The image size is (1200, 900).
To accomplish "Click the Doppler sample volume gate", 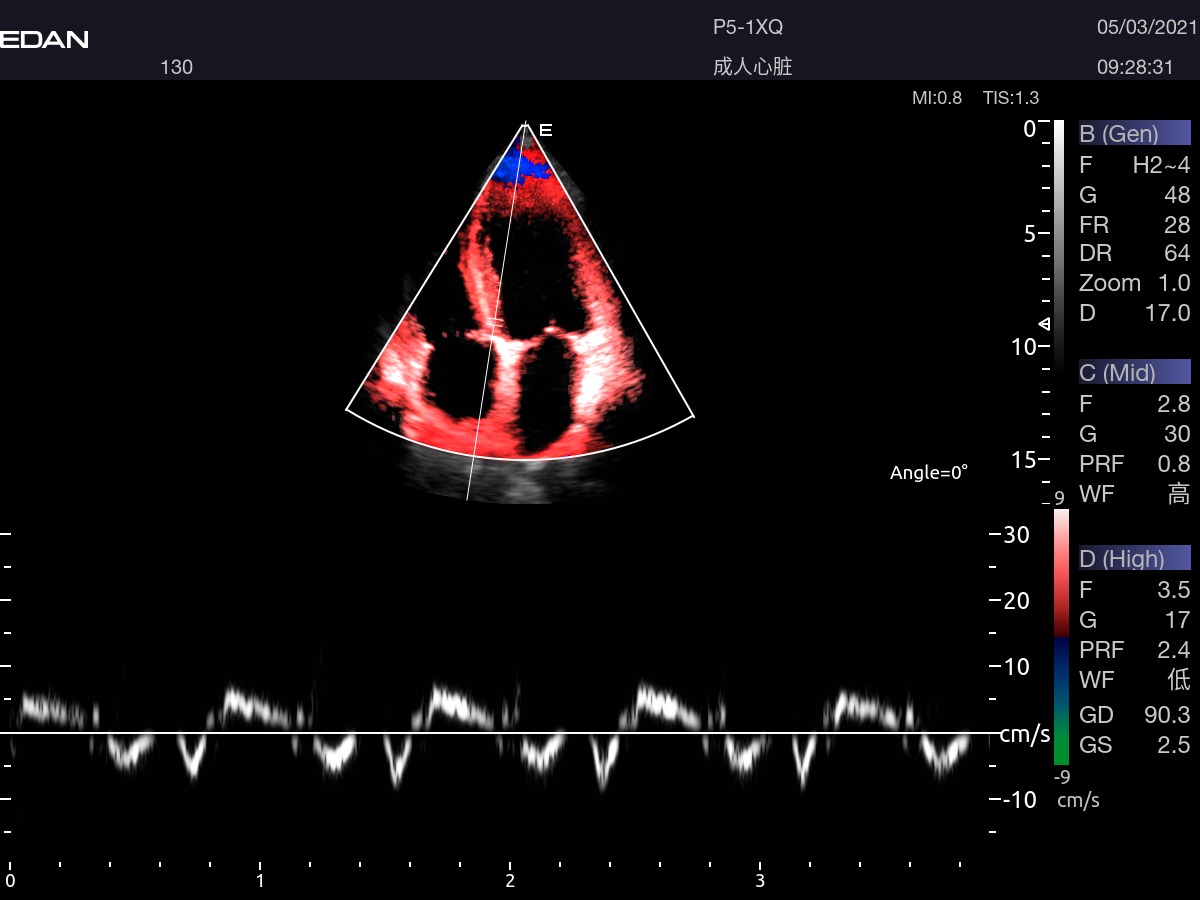I will 496,322.
